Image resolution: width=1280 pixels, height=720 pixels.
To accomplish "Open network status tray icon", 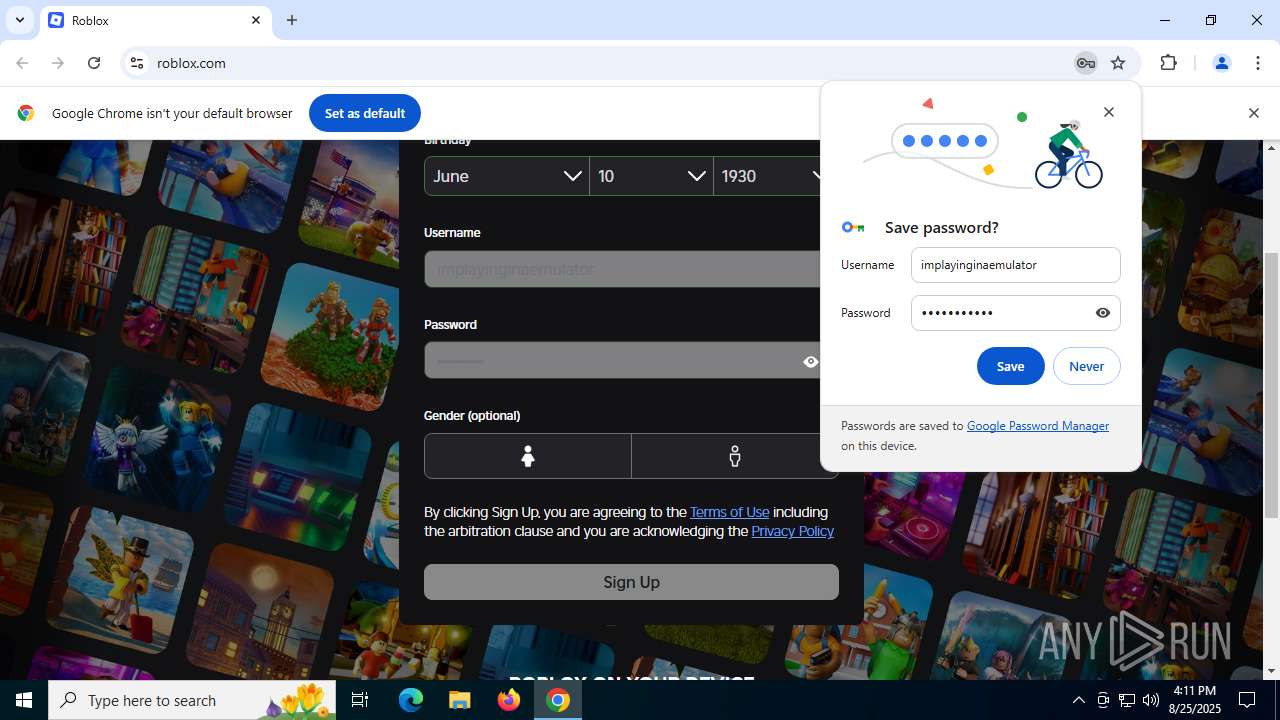I will point(1127,700).
